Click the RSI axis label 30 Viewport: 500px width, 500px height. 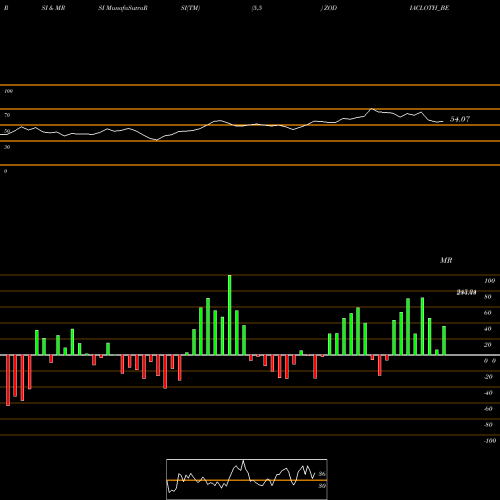point(7,147)
